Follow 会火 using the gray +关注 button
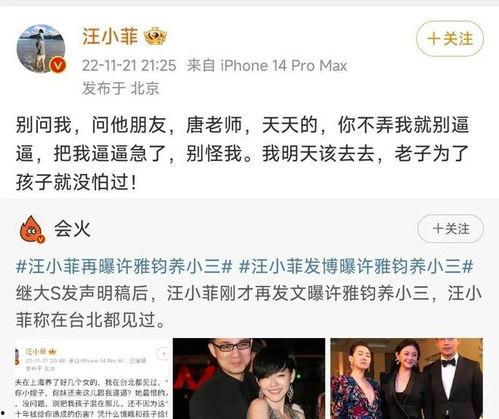 point(450,229)
